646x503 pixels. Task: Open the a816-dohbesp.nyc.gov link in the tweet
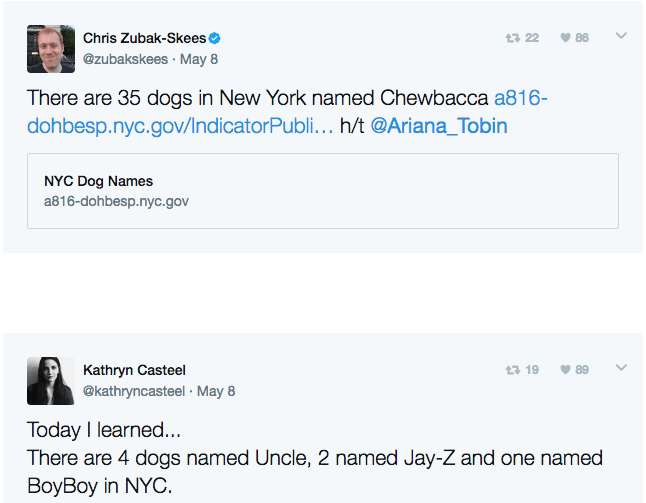pyautogui.click(x=287, y=112)
